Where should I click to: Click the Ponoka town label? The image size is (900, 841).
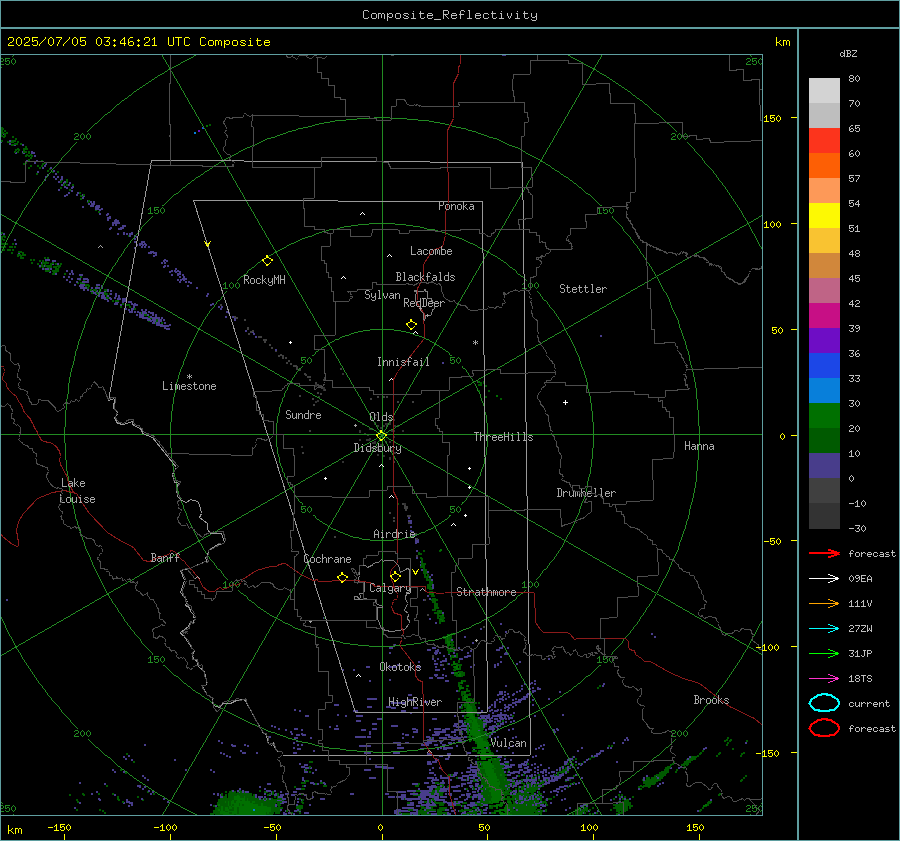coord(456,206)
